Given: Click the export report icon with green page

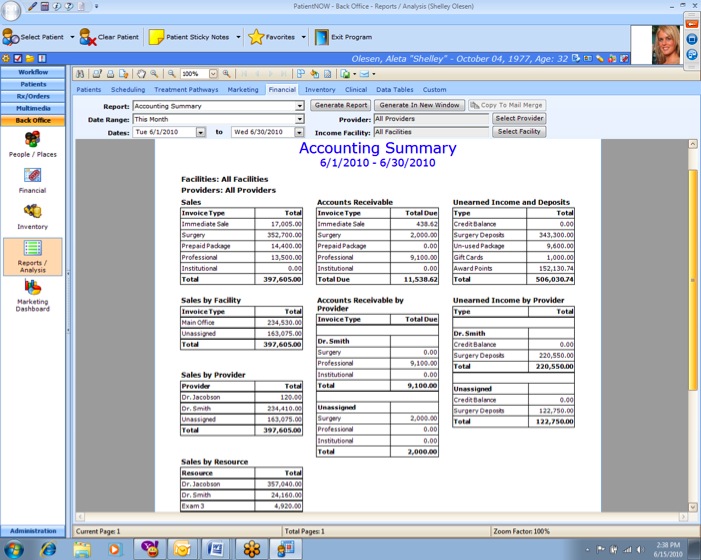Looking at the screenshot, I should 345,74.
